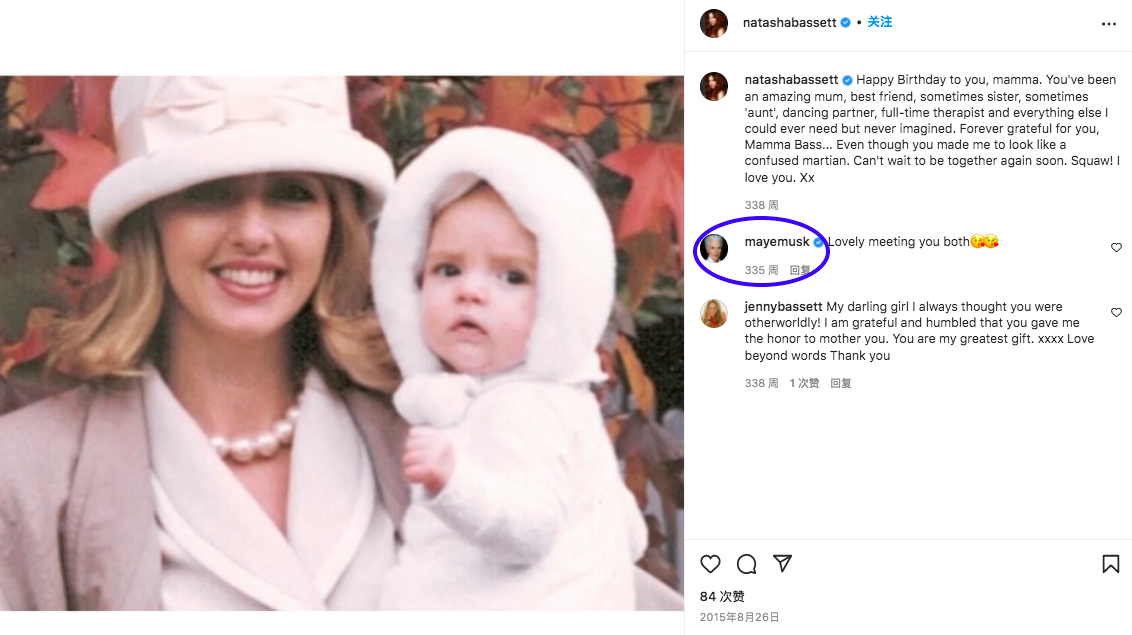Like jennybassett's comment with the small heart
The height and width of the screenshot is (635, 1132).
click(1116, 313)
